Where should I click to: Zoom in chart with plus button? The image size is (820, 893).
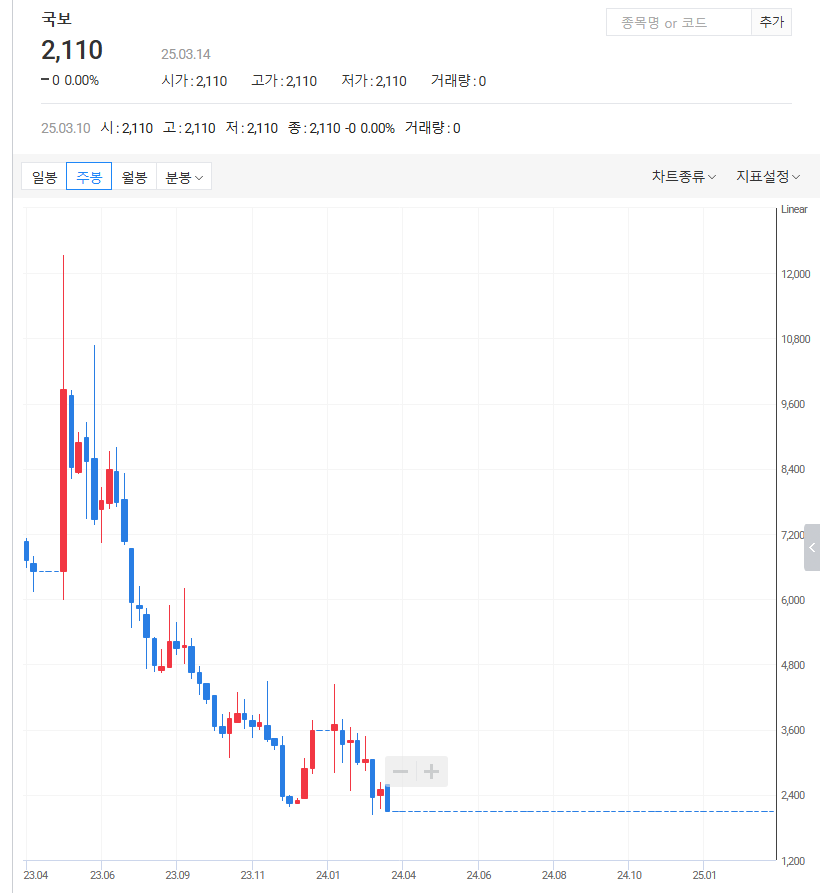point(432,772)
